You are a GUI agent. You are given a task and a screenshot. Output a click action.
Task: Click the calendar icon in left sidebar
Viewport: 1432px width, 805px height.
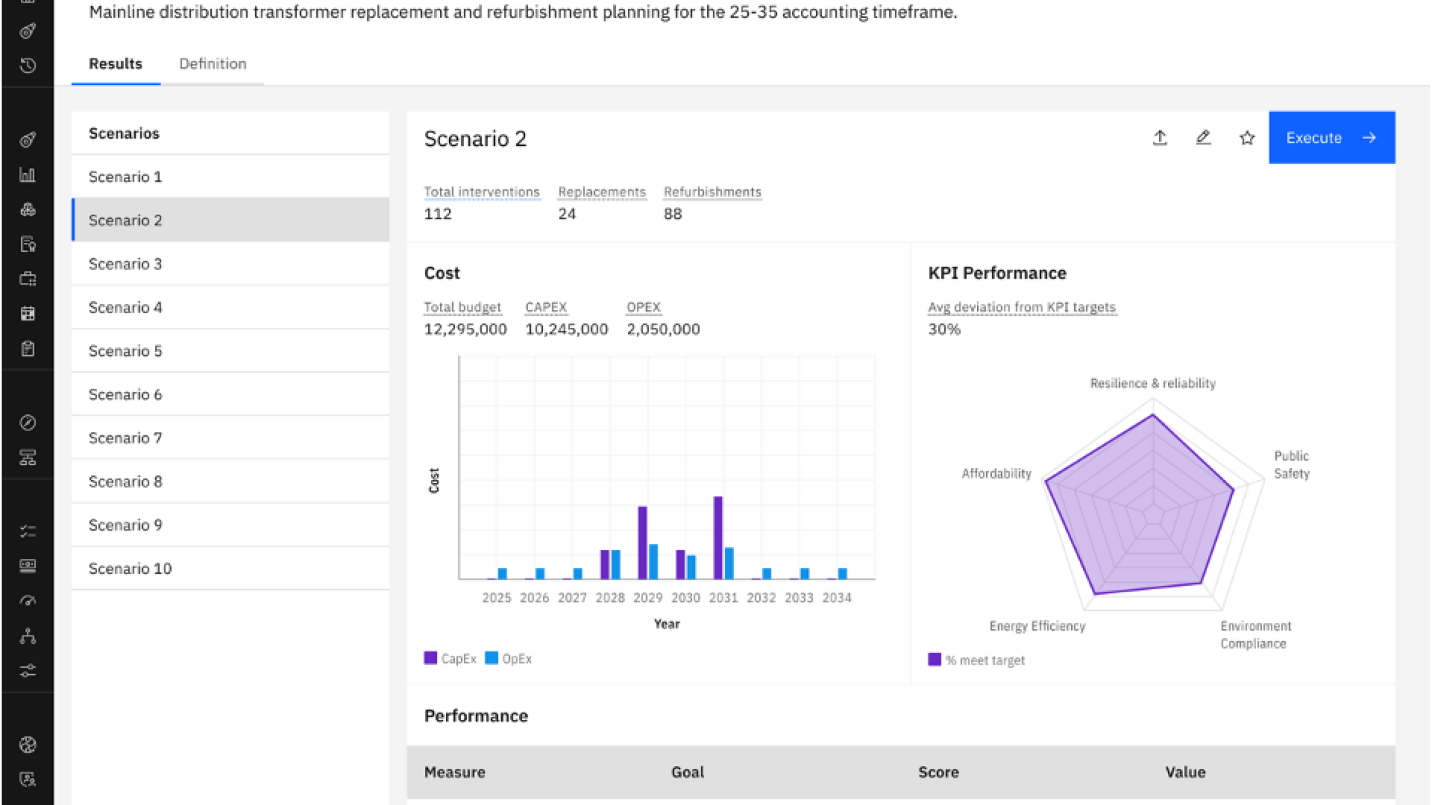[28, 314]
